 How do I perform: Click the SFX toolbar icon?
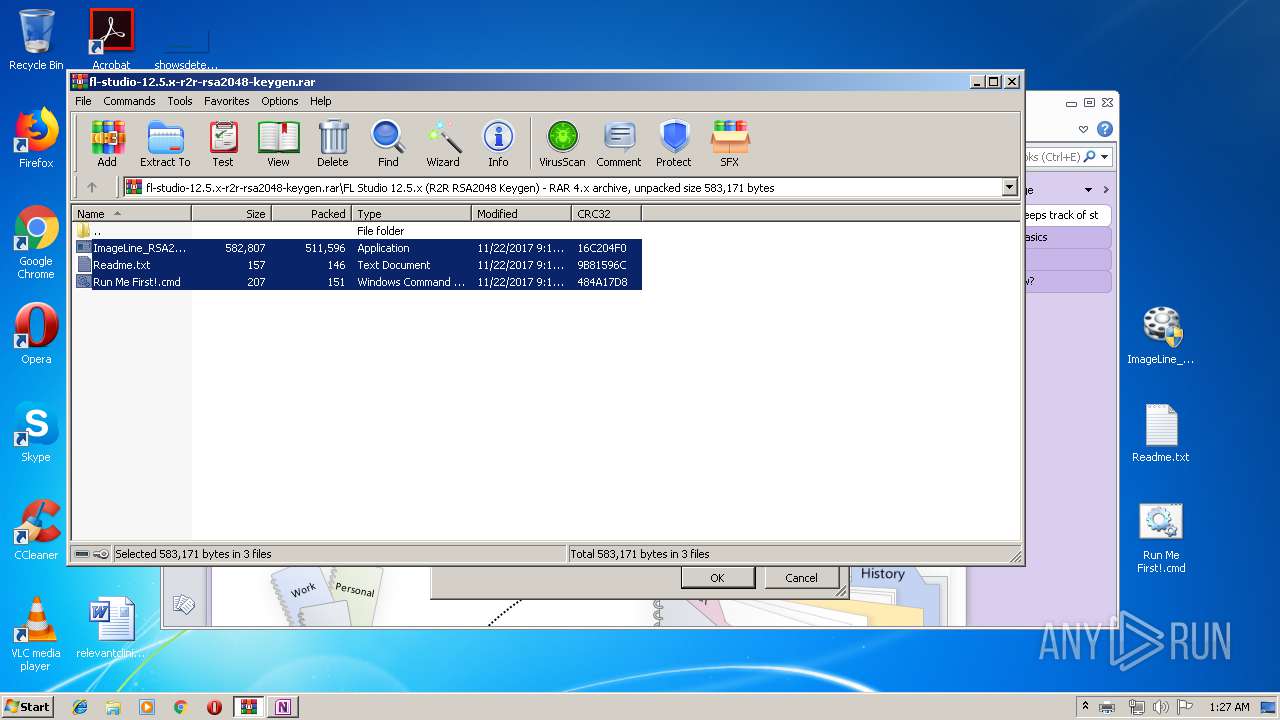(730, 143)
